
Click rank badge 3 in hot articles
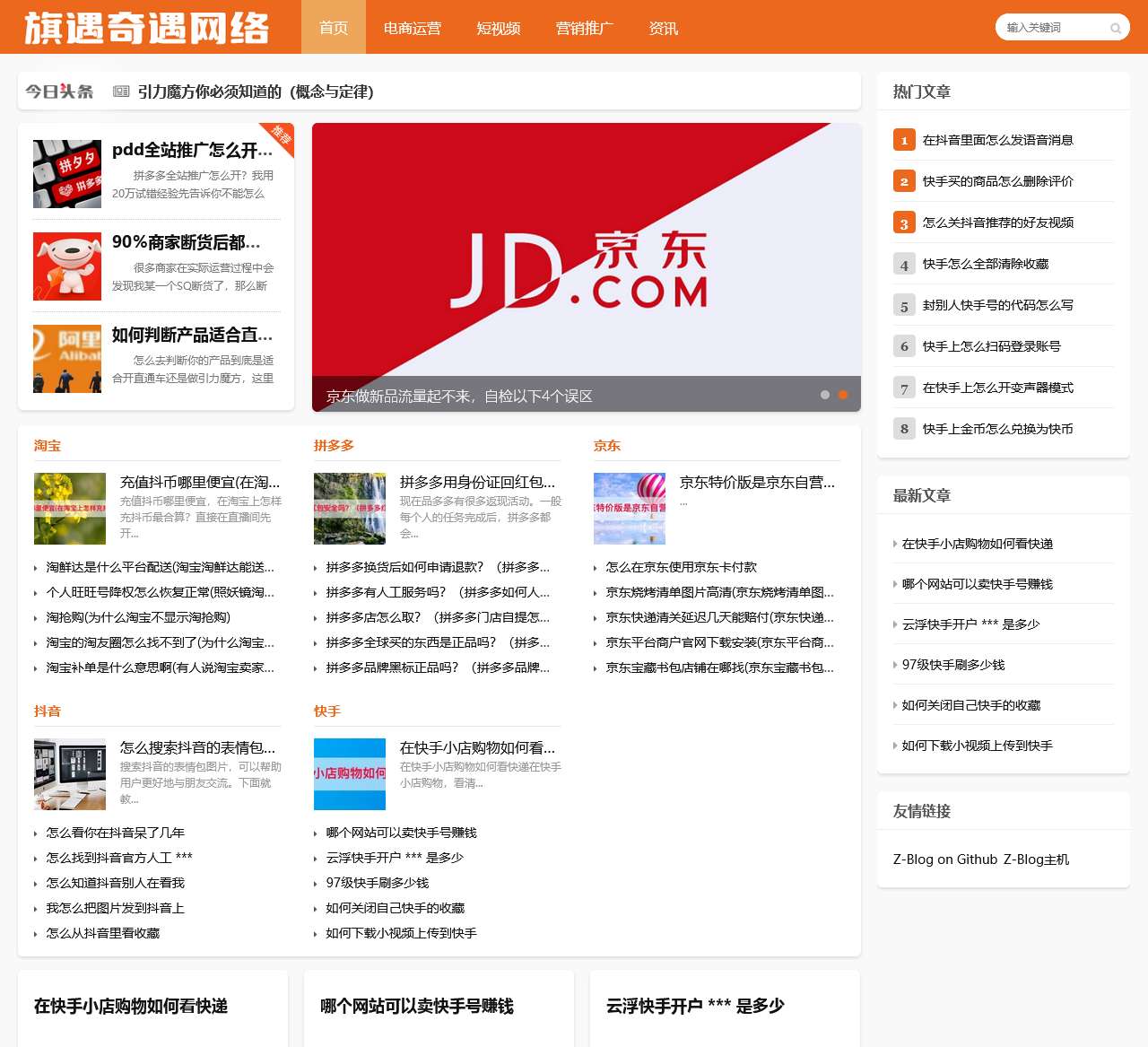pyautogui.click(x=904, y=222)
